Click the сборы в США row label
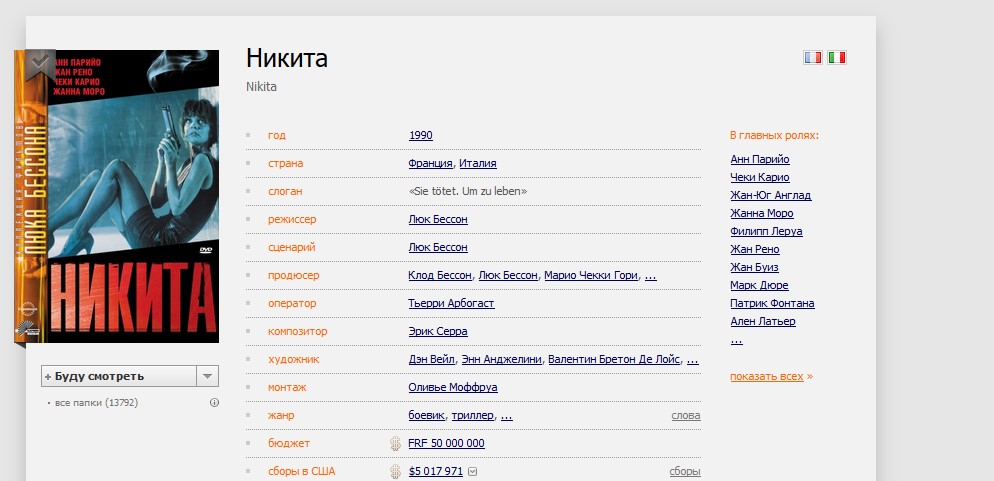The width and height of the screenshot is (994, 481). (x=302, y=471)
